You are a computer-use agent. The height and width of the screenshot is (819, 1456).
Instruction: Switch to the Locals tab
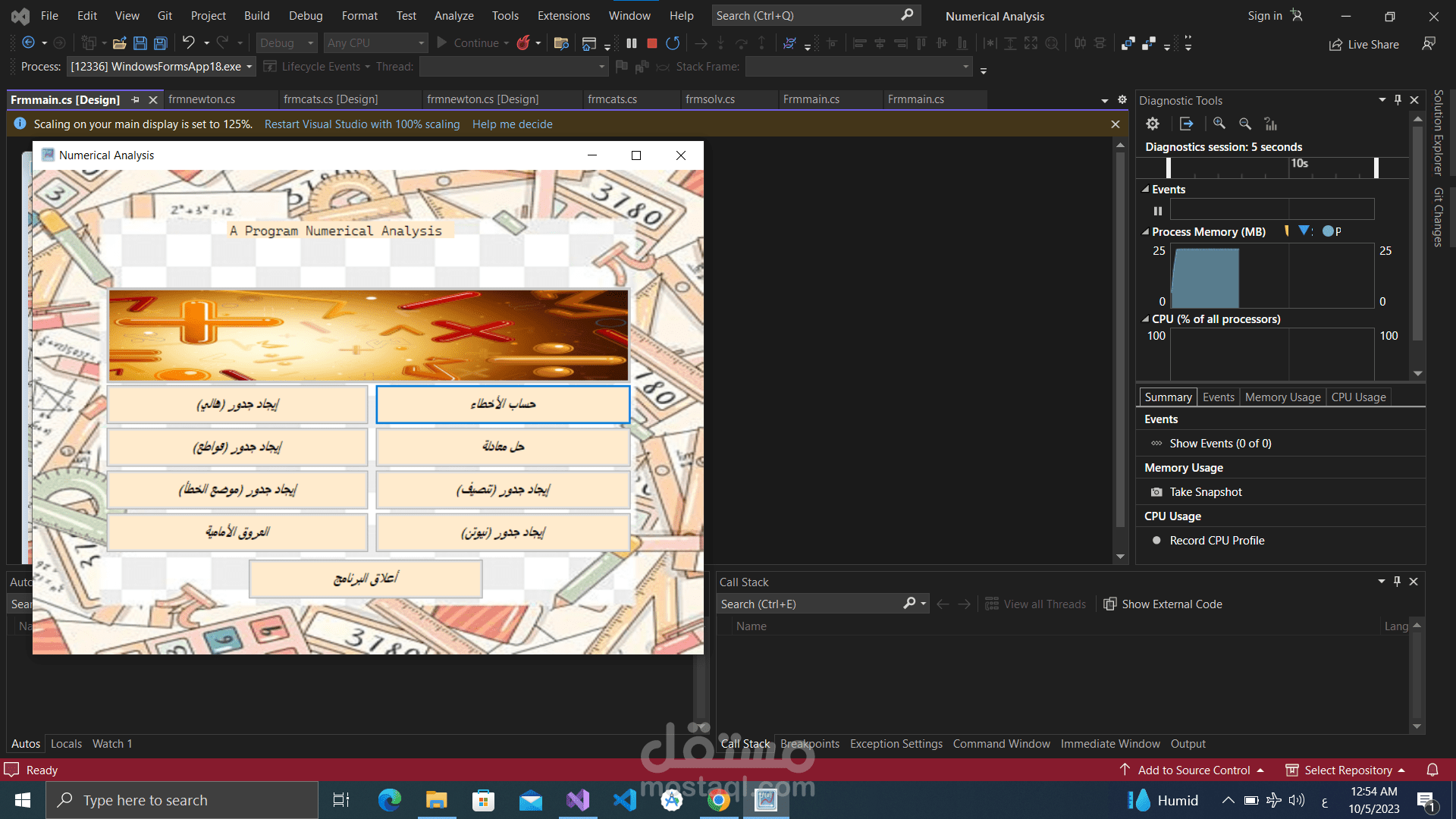click(x=66, y=744)
